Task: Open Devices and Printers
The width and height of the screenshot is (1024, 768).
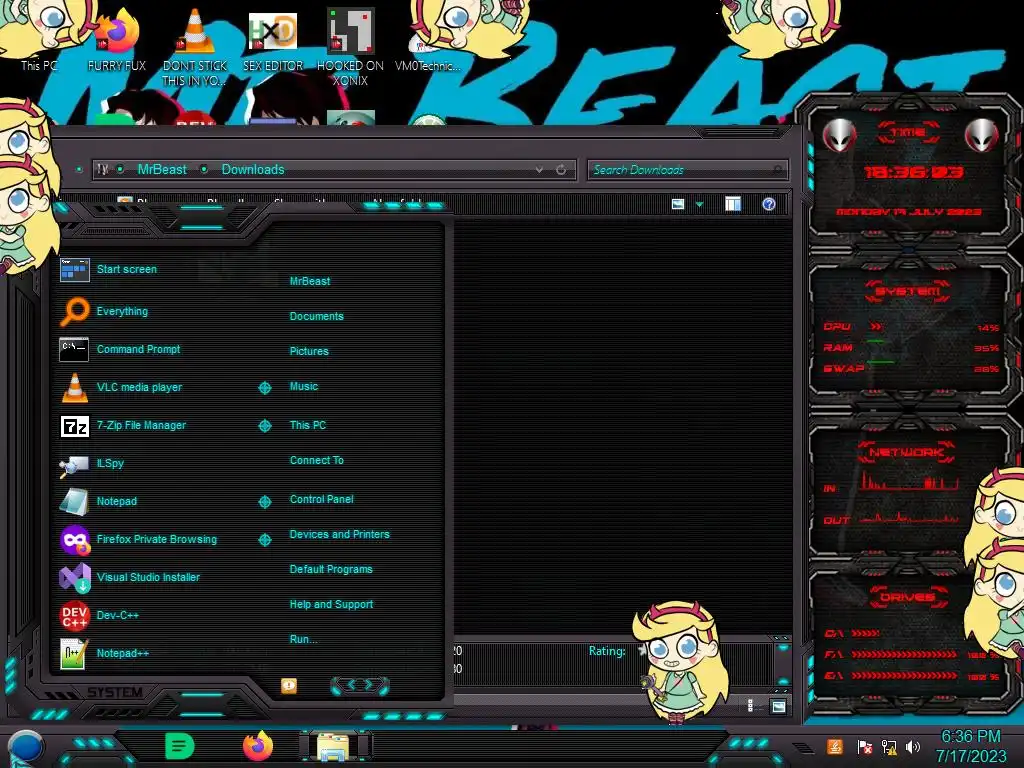Action: click(339, 534)
